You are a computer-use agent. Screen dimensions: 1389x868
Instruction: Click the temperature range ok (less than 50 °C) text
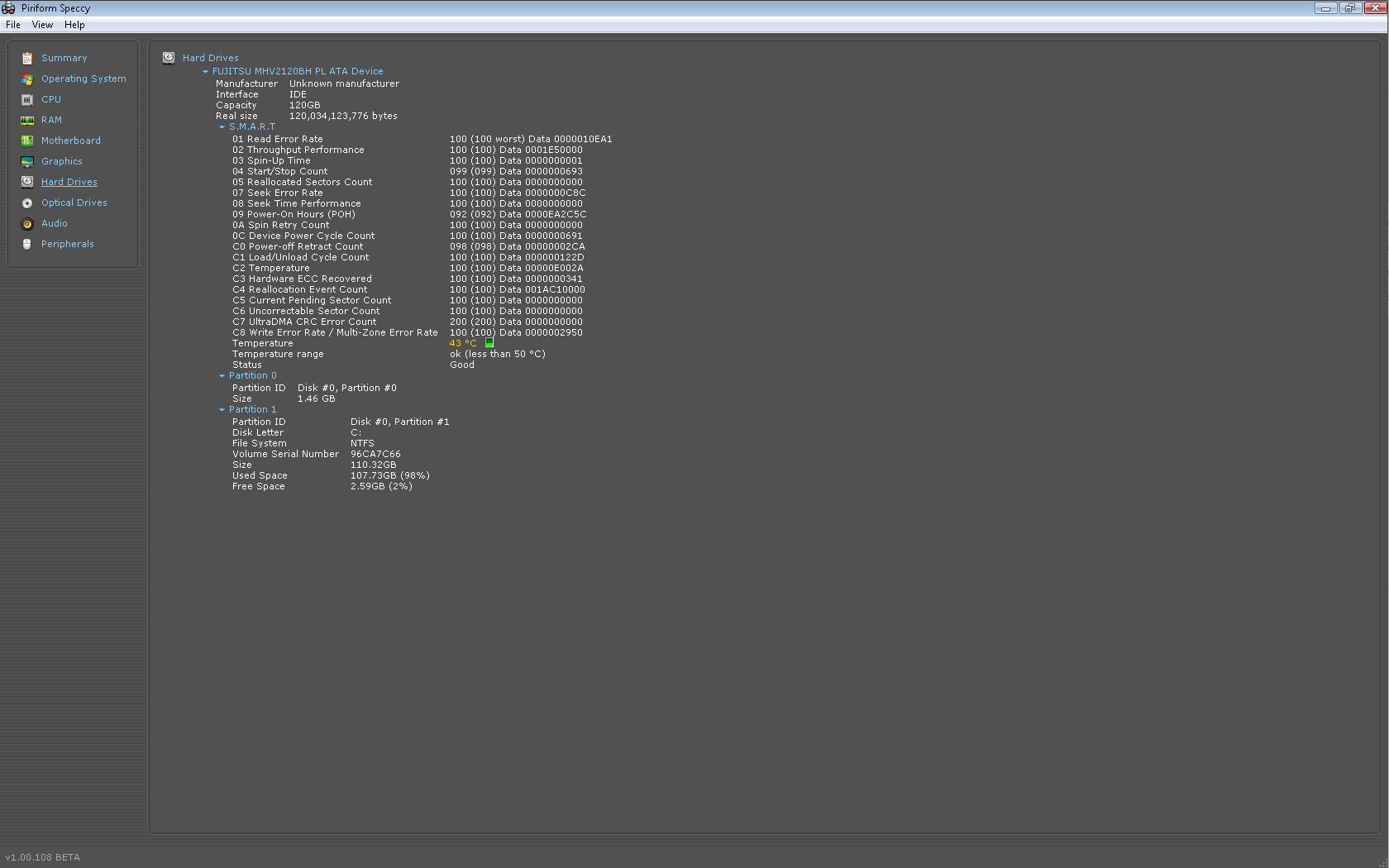click(498, 354)
